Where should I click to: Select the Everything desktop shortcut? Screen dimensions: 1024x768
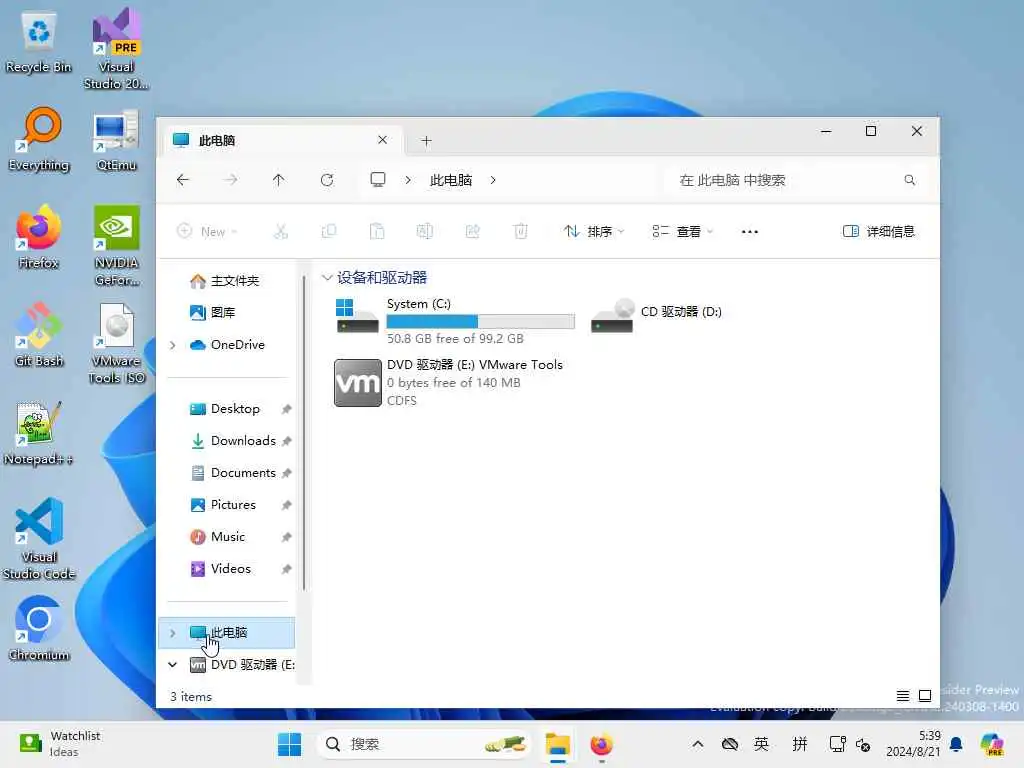[x=39, y=139]
